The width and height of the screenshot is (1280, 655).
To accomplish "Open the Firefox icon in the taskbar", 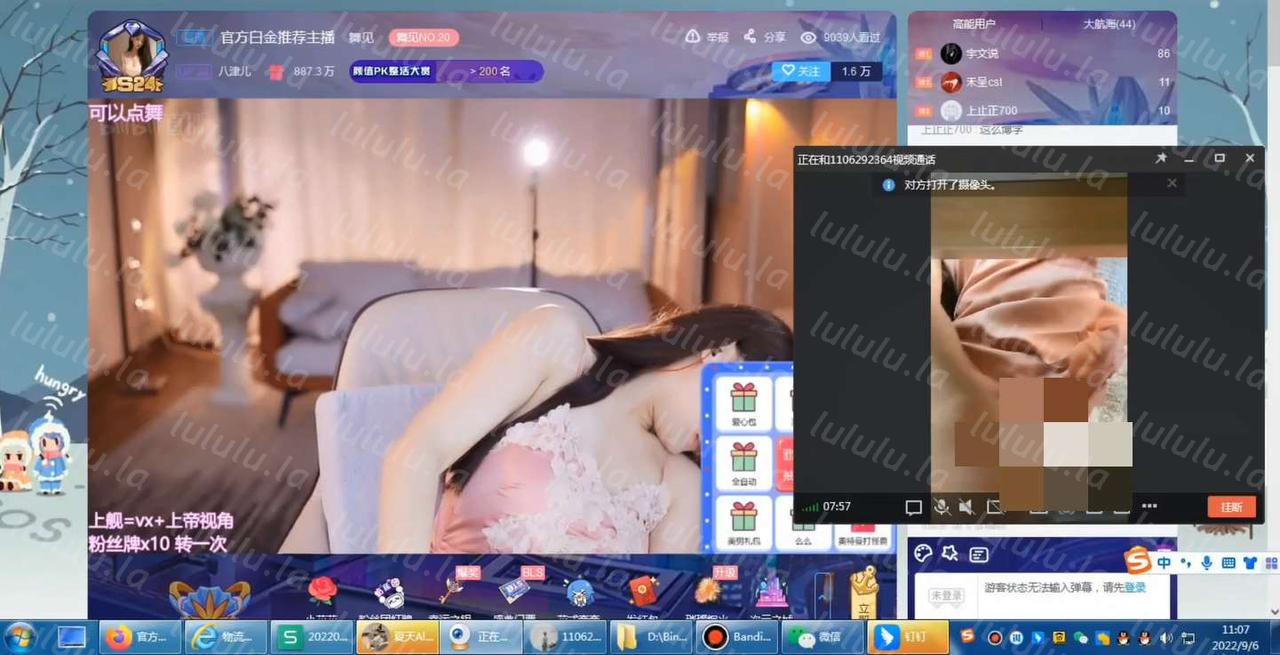I will click(x=119, y=636).
